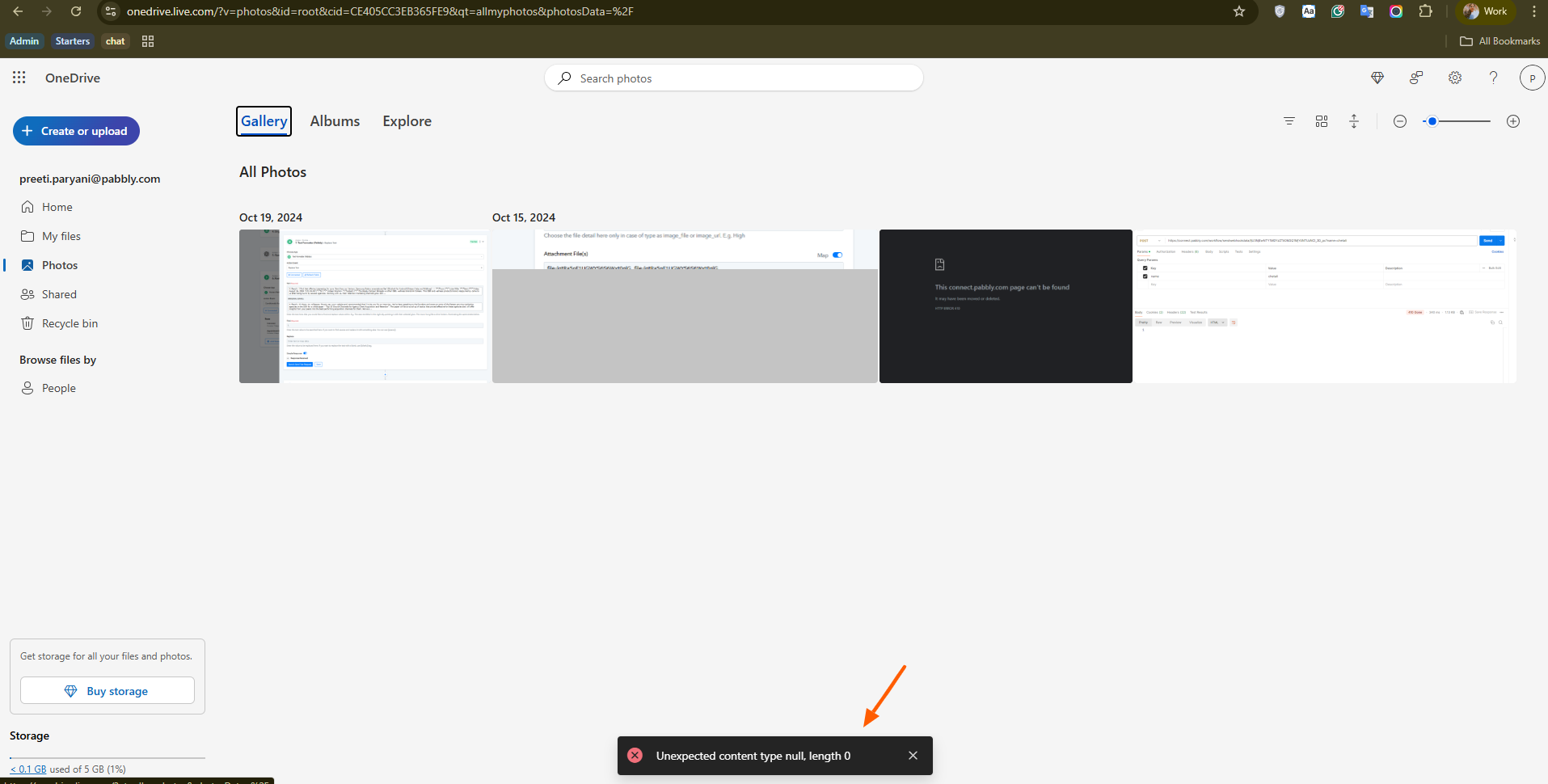The image size is (1548, 784).
Task: Open the Microsoft apps launcher grid
Action: coord(19,78)
